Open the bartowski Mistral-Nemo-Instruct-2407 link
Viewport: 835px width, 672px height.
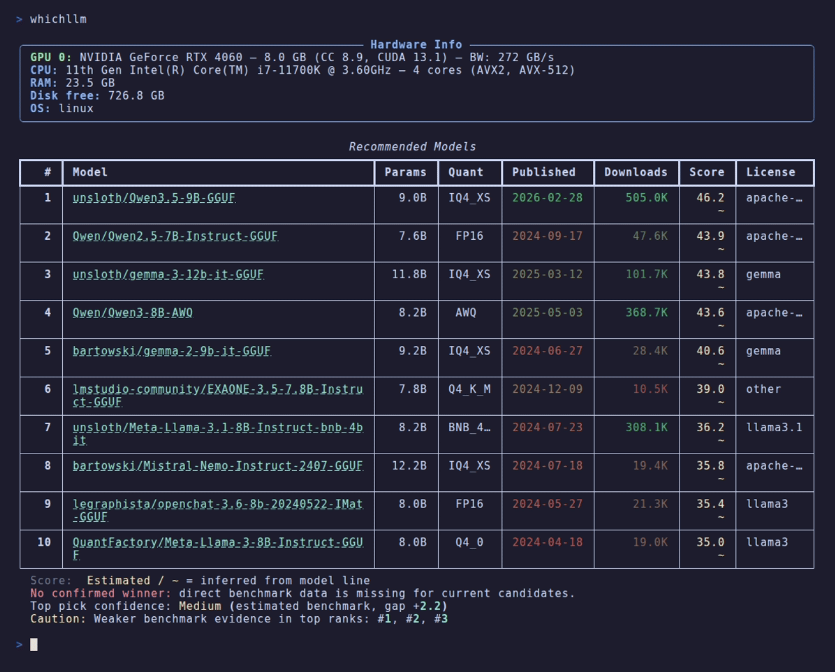pos(218,466)
